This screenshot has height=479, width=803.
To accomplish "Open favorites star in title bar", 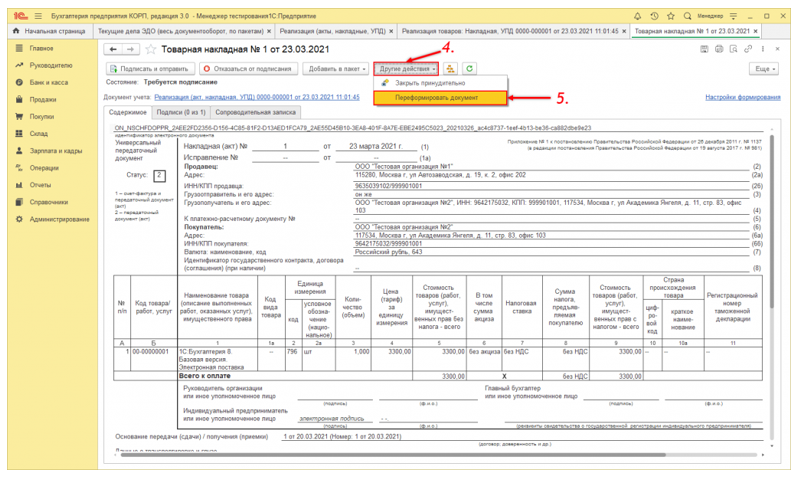I will (x=670, y=16).
